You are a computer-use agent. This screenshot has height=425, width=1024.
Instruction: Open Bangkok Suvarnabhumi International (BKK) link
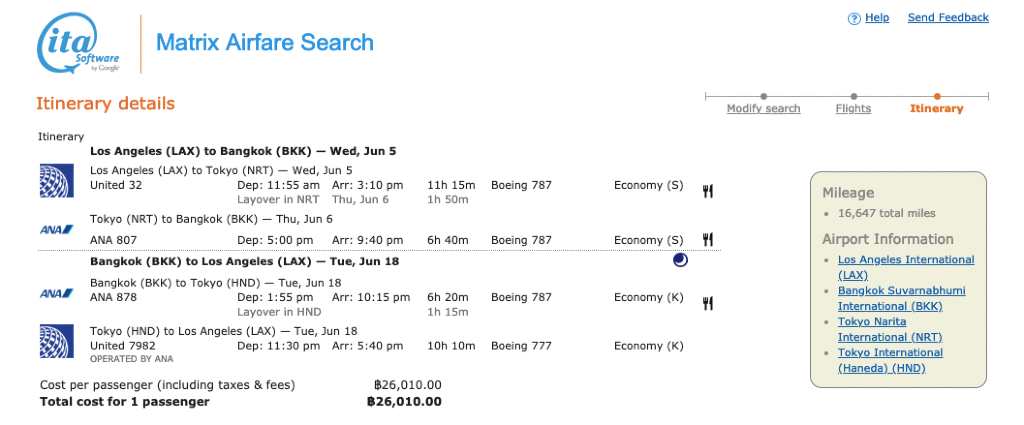(901, 298)
